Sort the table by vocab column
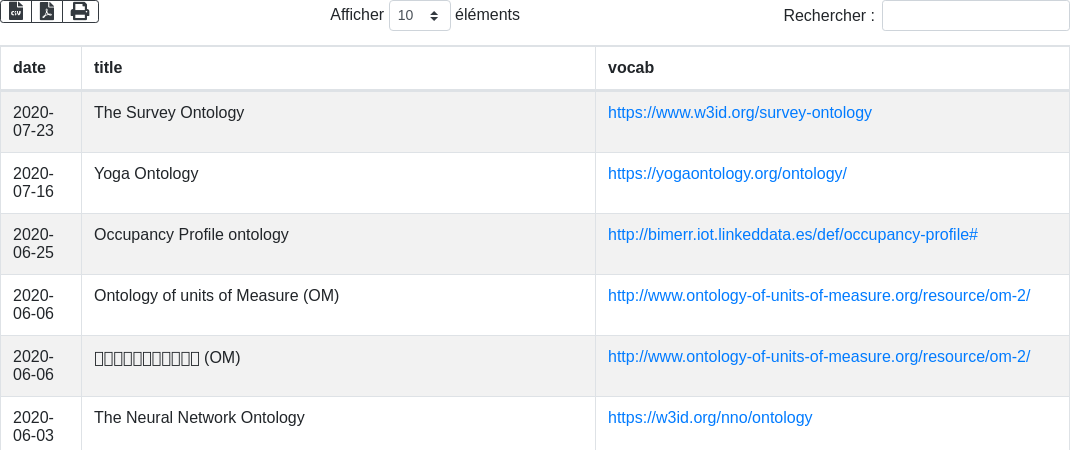Screen dimensions: 1070x450 click(833, 68)
